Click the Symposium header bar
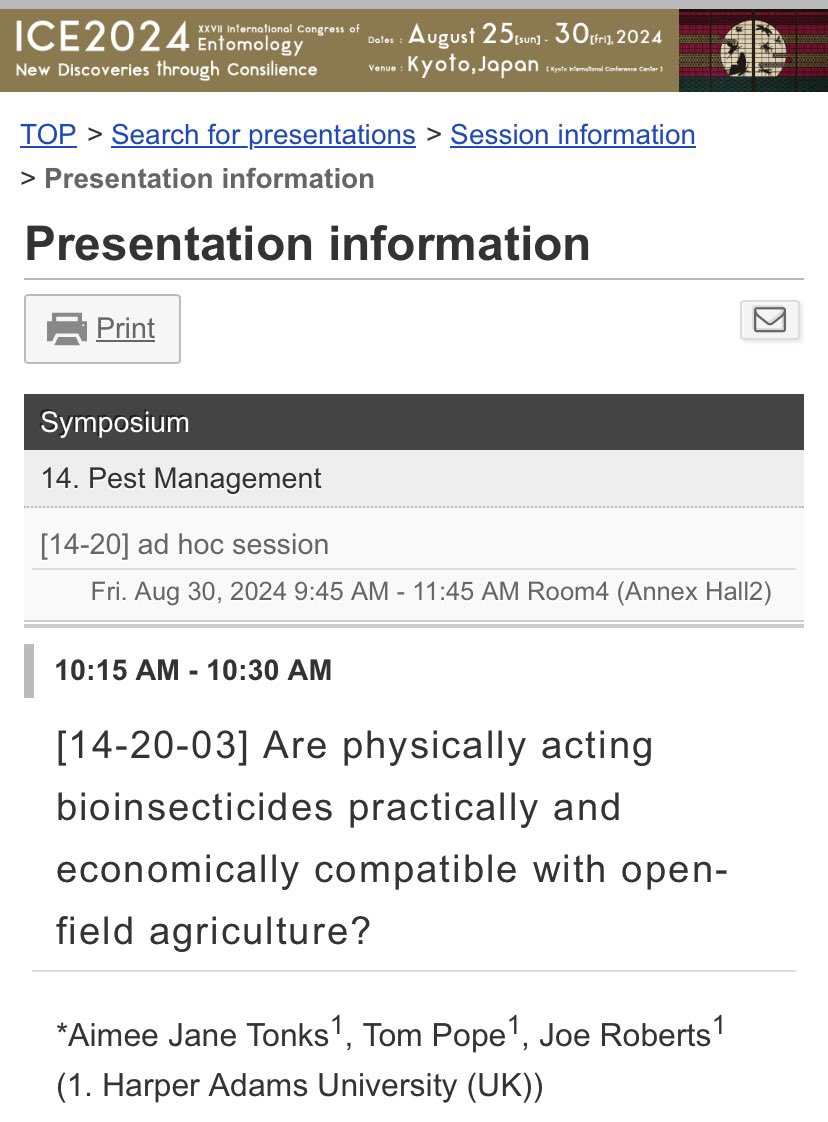This screenshot has width=828, height=1122. [x=414, y=422]
